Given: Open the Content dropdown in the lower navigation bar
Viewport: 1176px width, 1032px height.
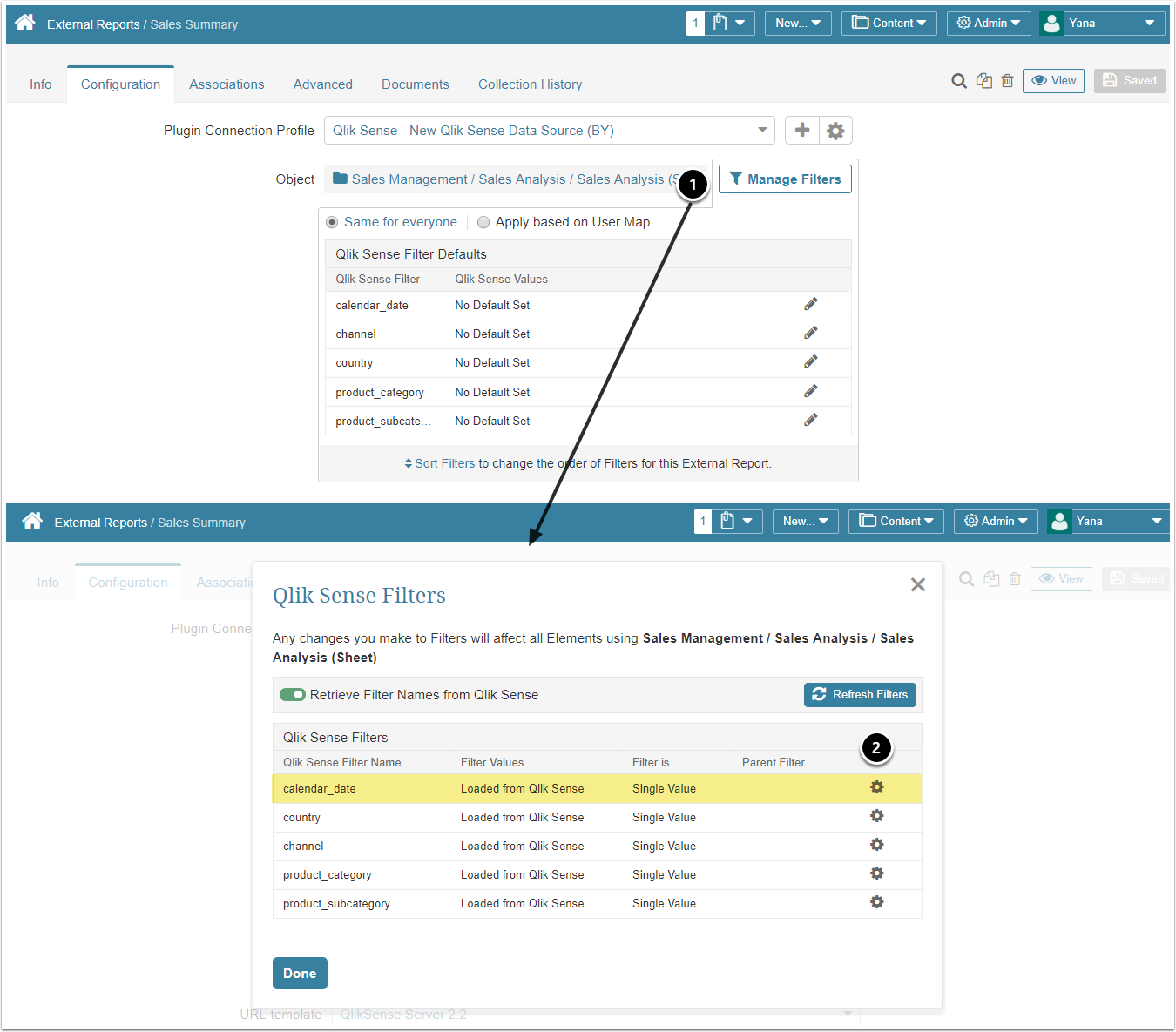Looking at the screenshot, I should point(896,522).
